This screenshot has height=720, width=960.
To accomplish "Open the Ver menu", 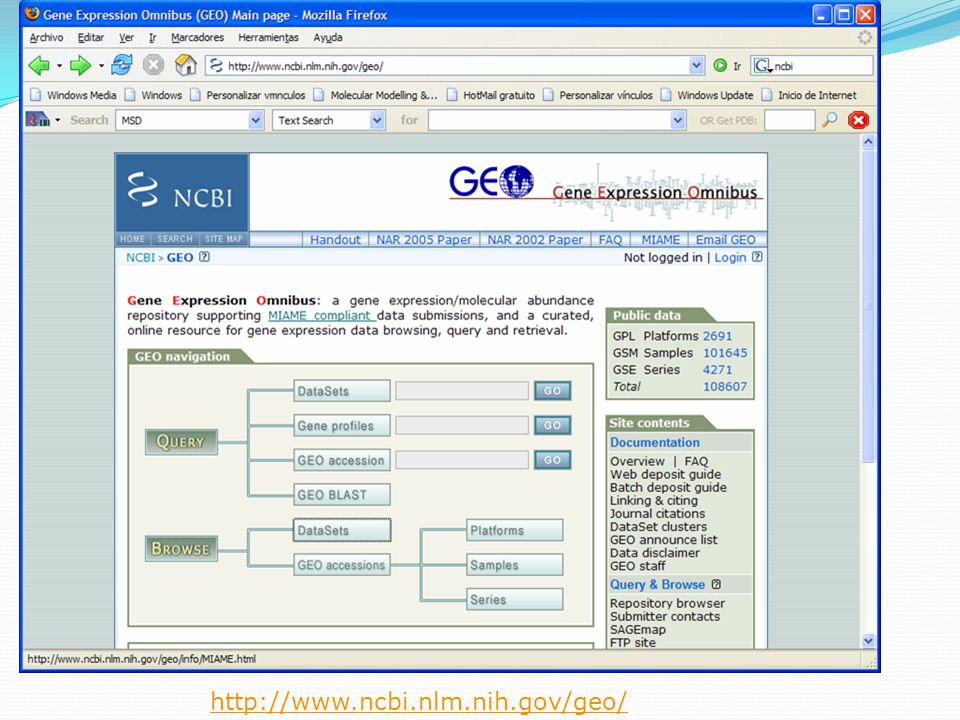I will point(126,37).
